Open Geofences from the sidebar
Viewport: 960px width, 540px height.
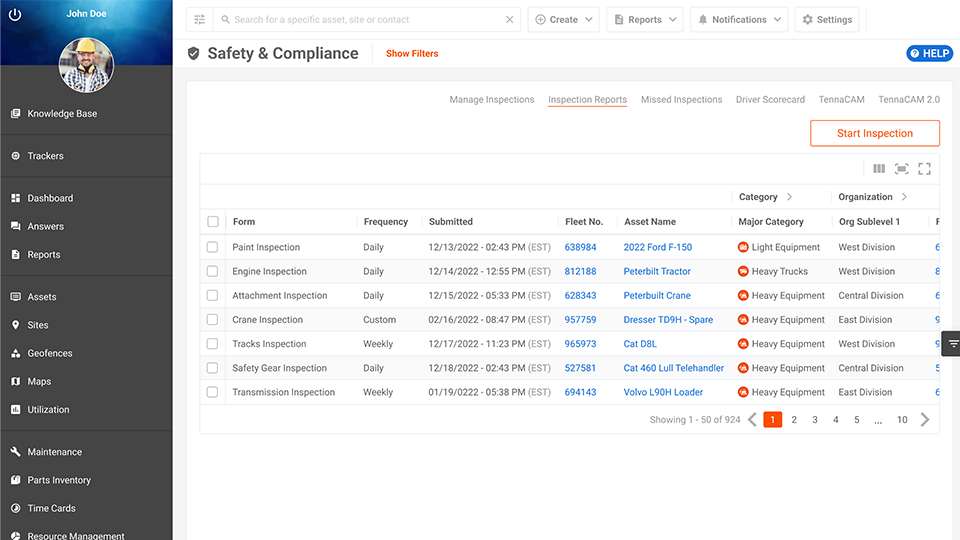49,353
